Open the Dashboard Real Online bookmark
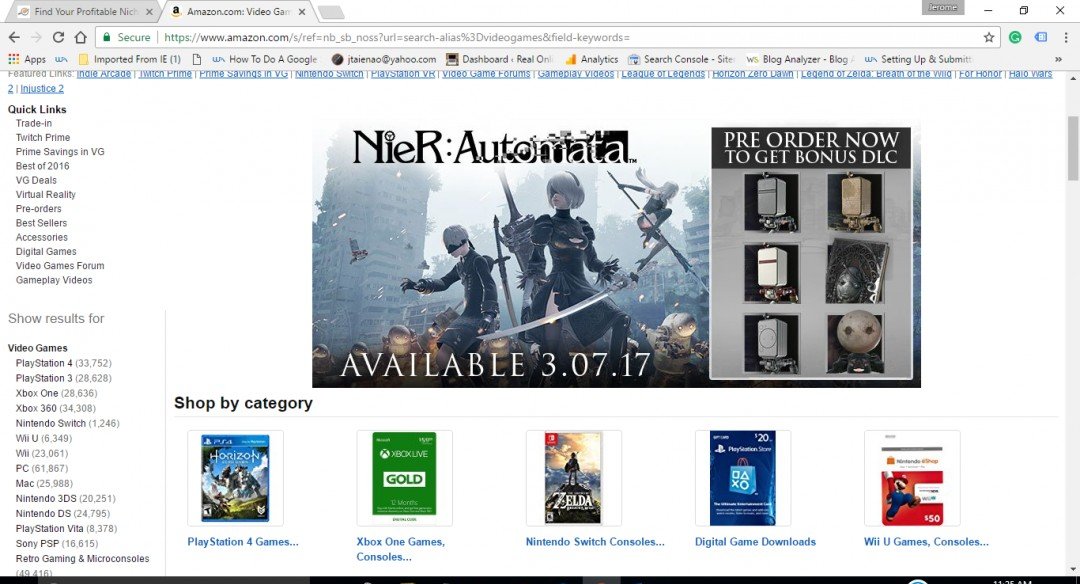Screen dimensions: 1080x584 (500, 59)
